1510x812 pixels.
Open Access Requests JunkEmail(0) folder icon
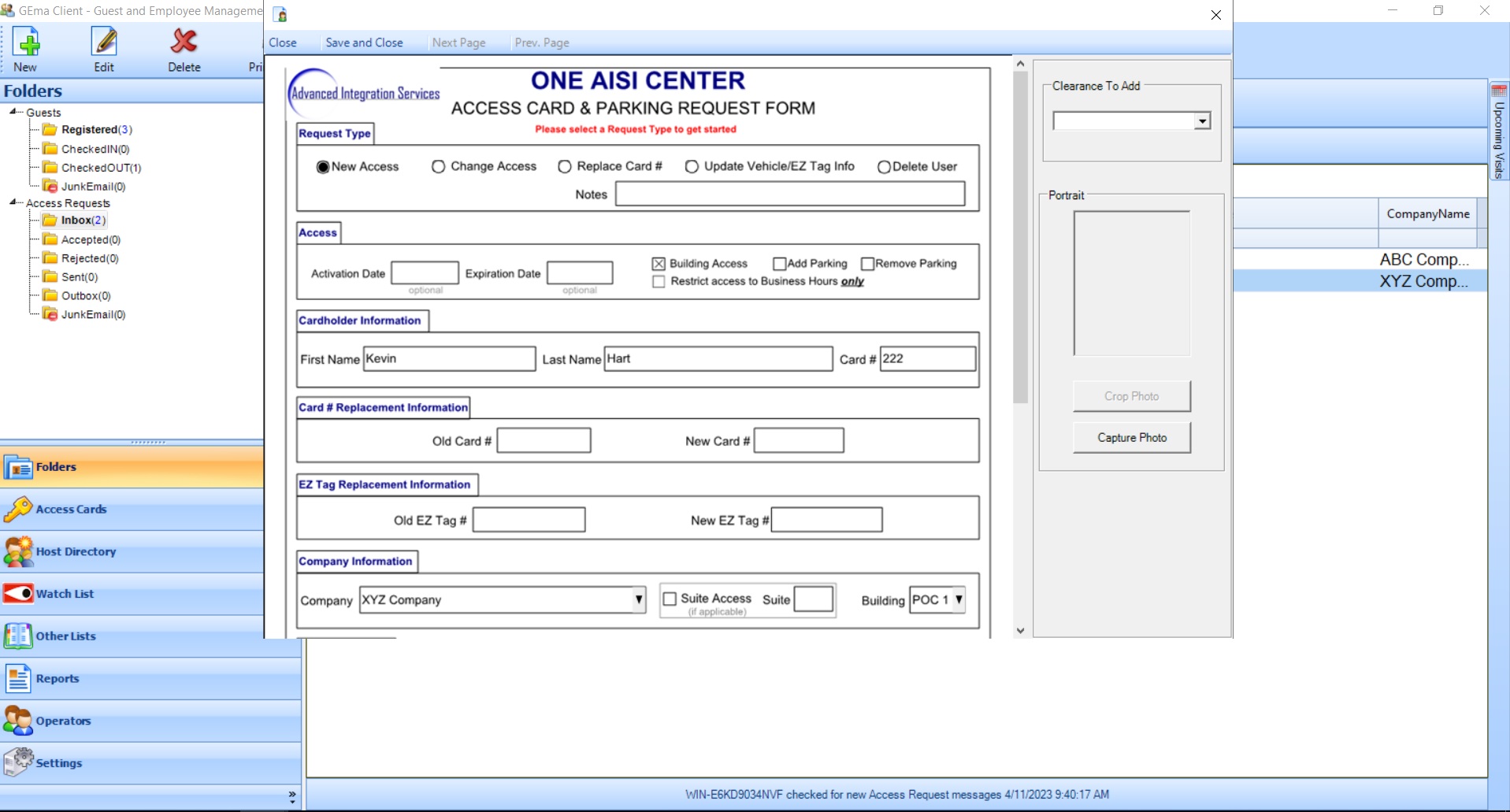(50, 314)
